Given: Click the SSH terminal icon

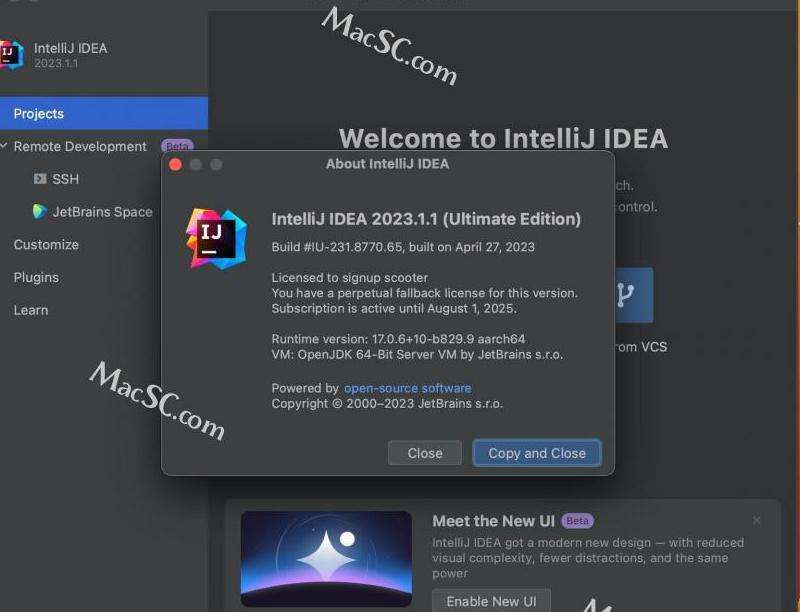Looking at the screenshot, I should [40, 178].
